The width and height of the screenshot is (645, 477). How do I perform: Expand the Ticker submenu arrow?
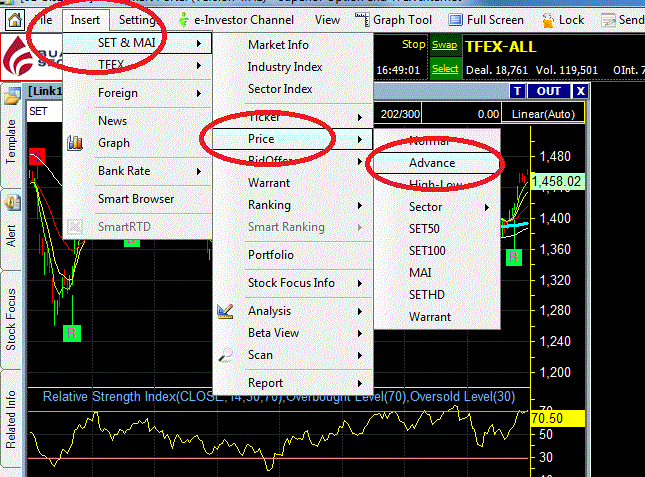[x=360, y=118]
